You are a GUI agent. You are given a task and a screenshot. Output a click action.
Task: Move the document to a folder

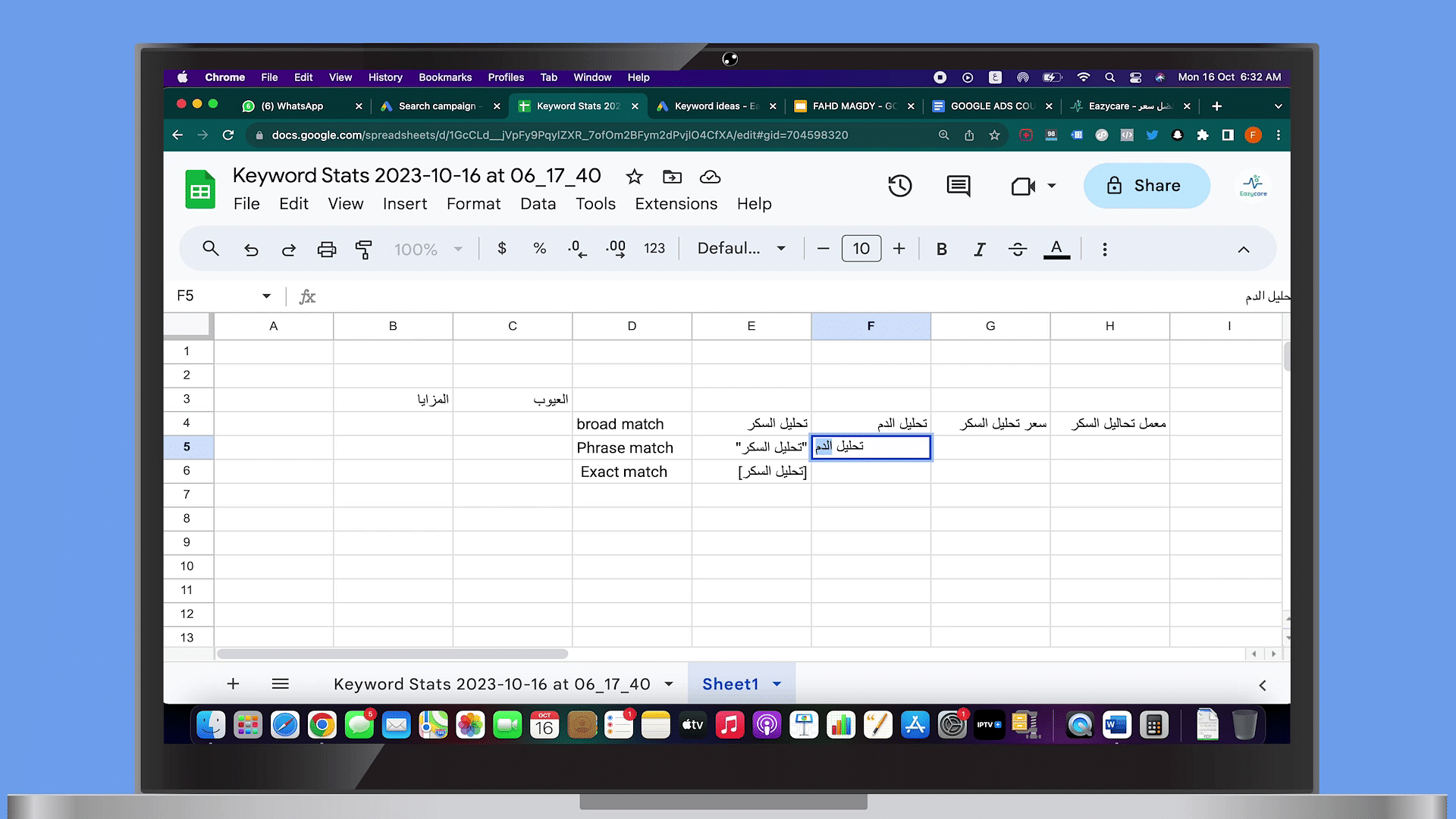[672, 177]
